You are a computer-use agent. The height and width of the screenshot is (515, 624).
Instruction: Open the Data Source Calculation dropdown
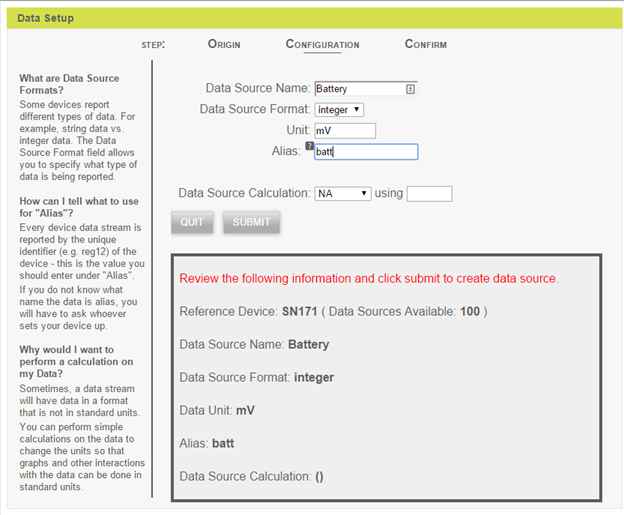[x=343, y=193]
